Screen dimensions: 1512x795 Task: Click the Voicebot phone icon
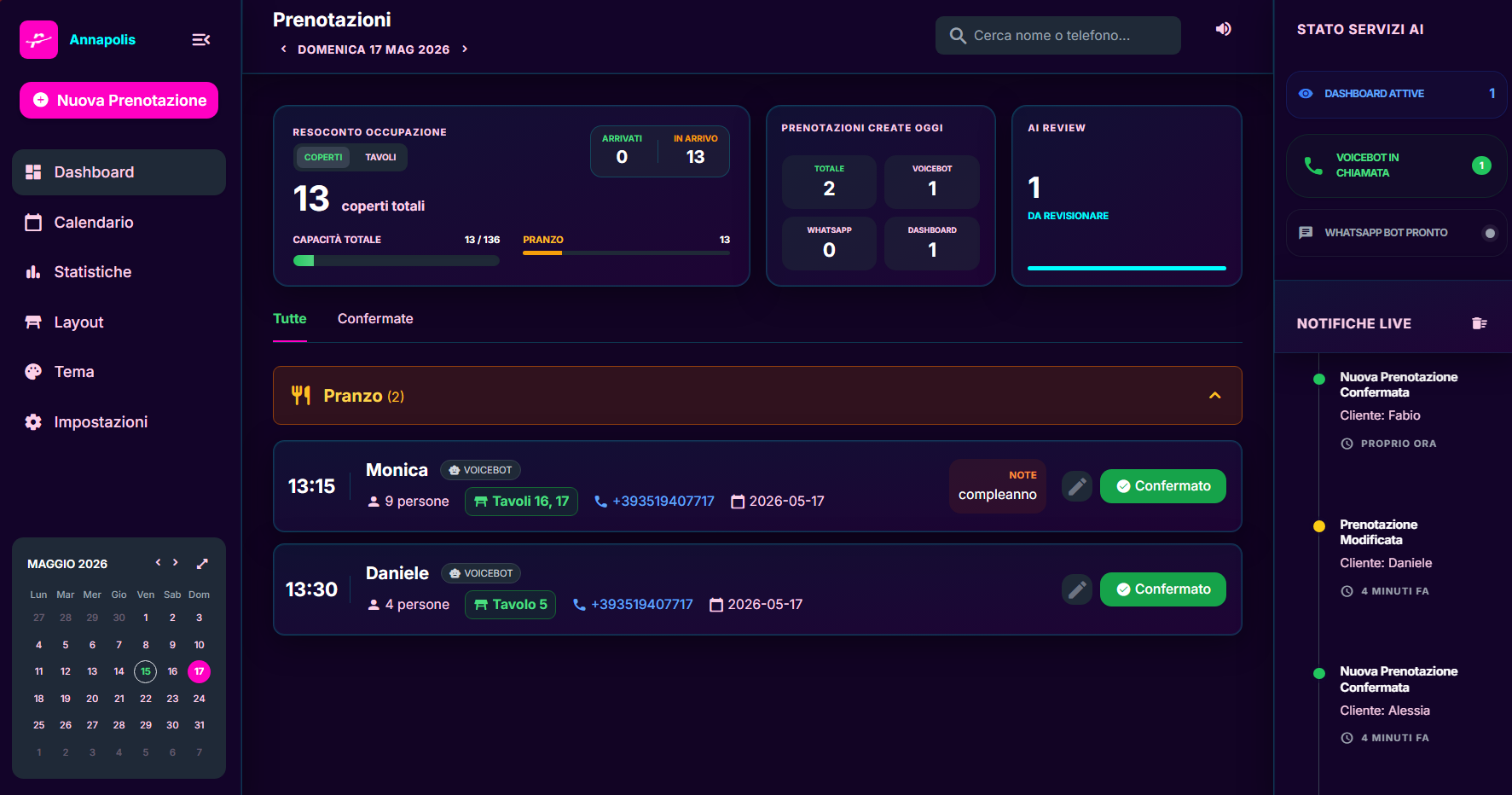point(1314,165)
